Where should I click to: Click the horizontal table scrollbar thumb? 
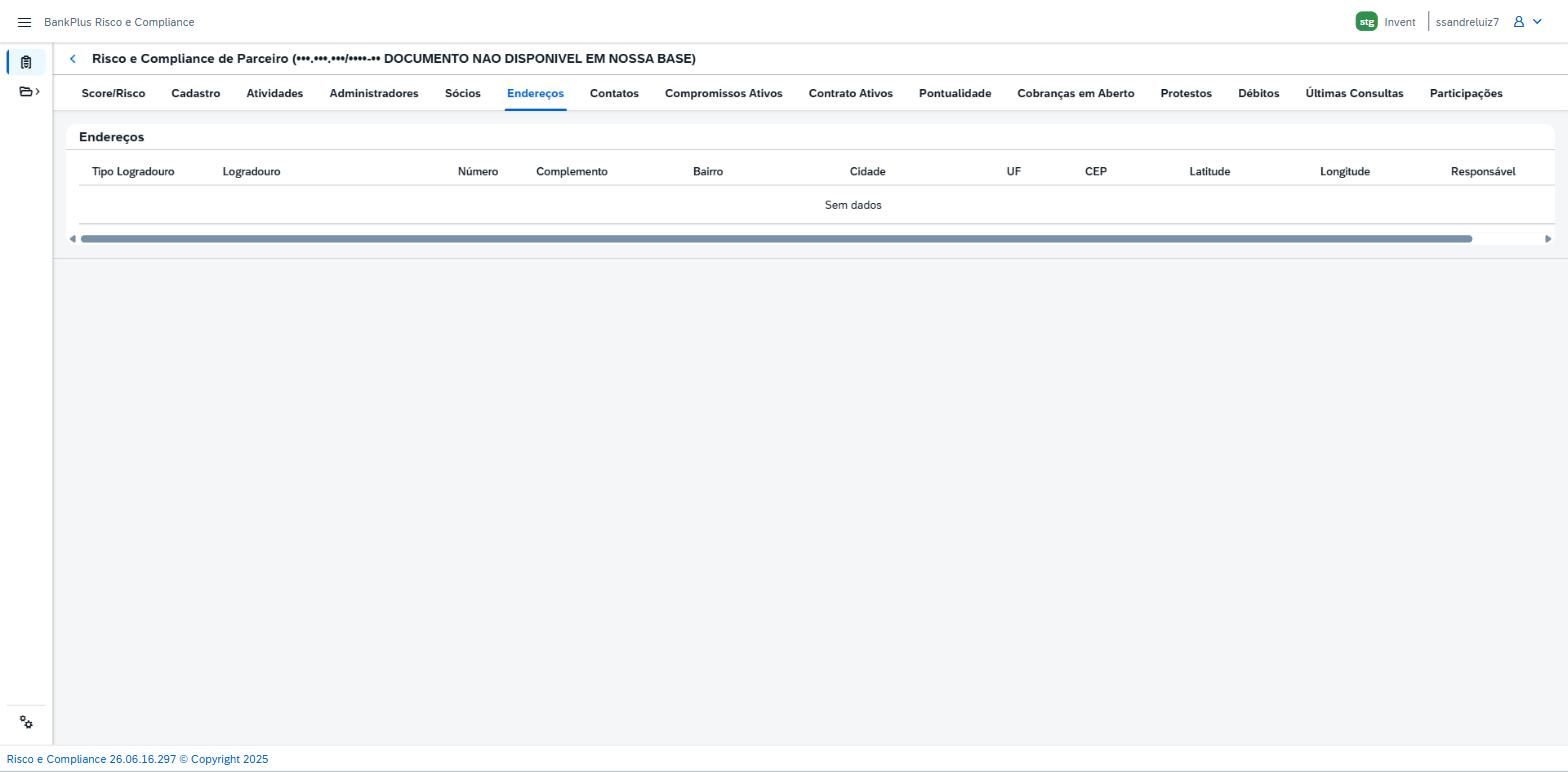pyautogui.click(x=776, y=239)
